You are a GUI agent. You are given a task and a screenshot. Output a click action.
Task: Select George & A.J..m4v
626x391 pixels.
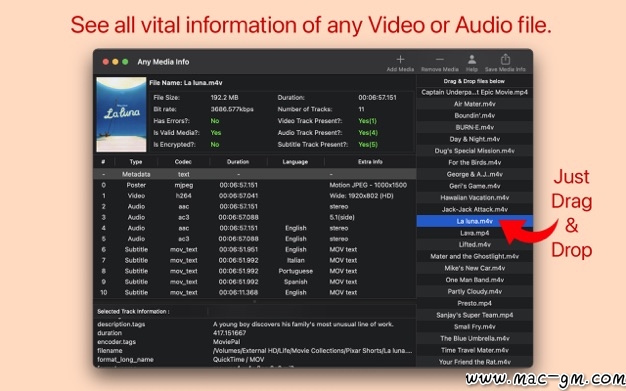[x=474, y=174]
